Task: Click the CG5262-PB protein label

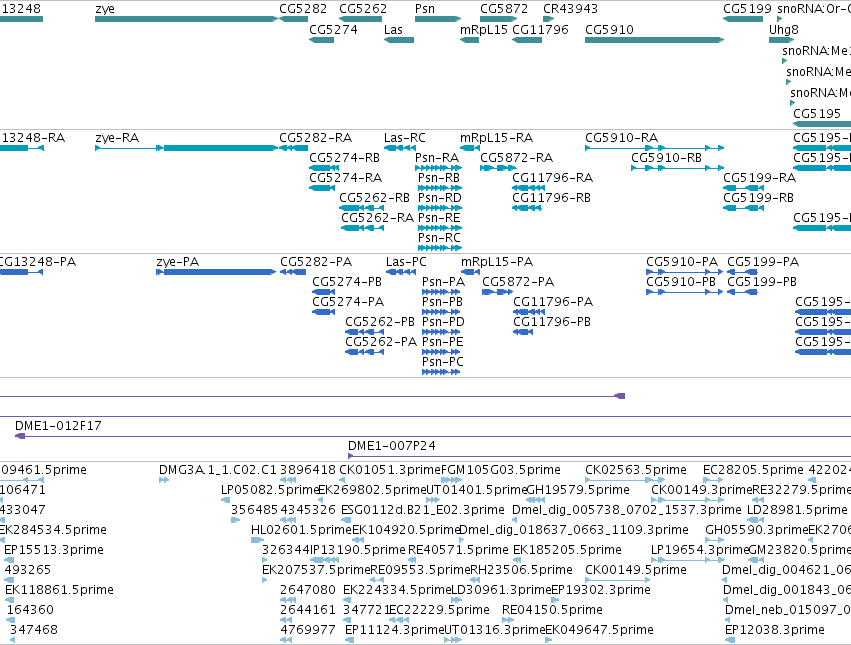Action: click(x=380, y=322)
